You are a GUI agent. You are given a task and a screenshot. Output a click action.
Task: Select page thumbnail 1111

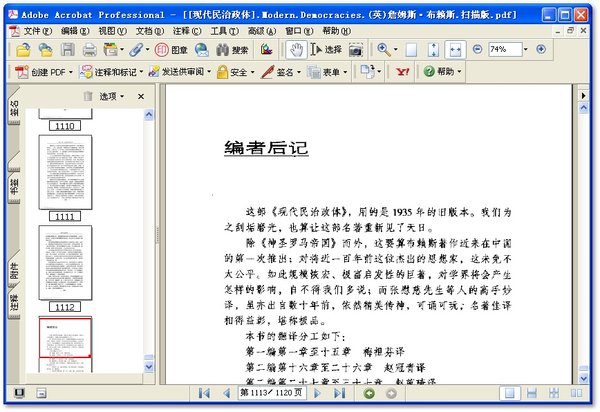(65, 172)
